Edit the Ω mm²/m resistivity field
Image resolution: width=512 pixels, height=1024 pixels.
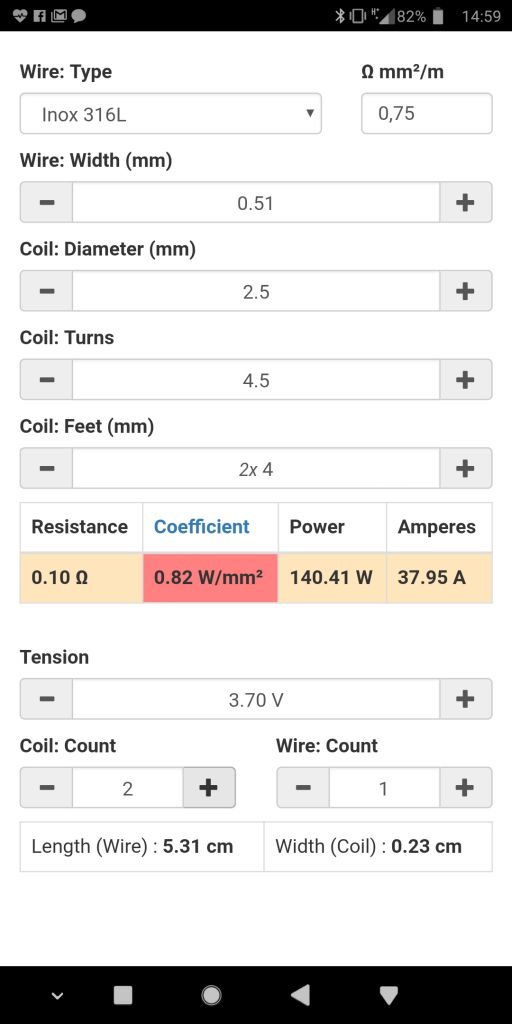[426, 114]
